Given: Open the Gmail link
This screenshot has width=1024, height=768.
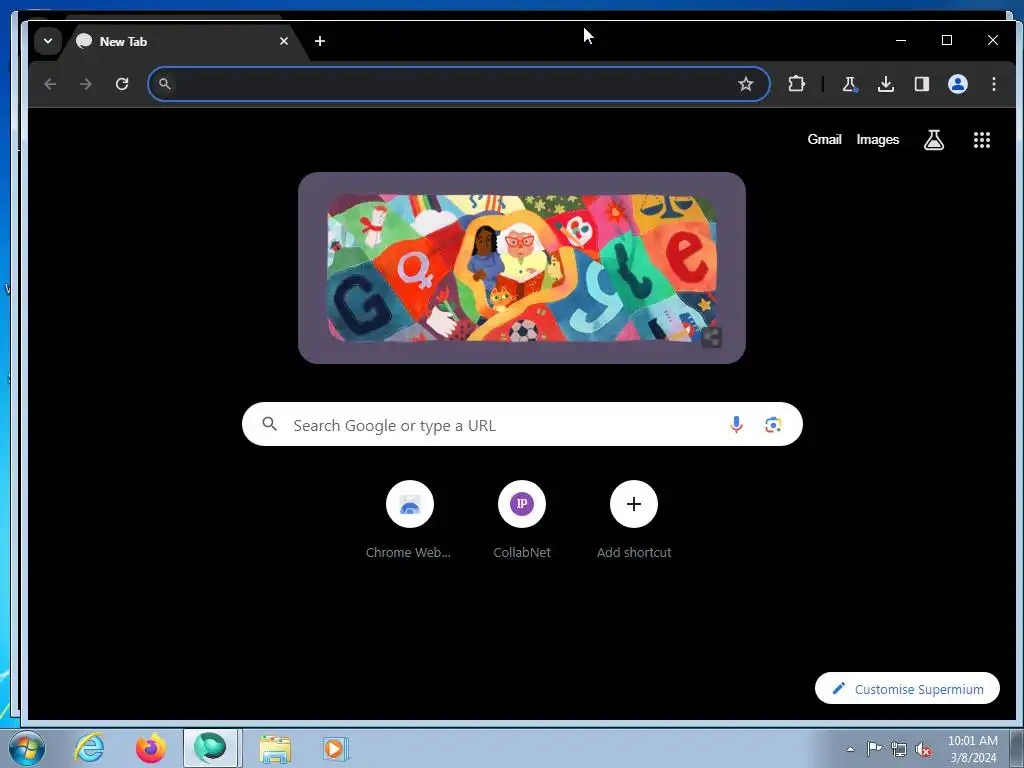Looking at the screenshot, I should click(x=824, y=140).
